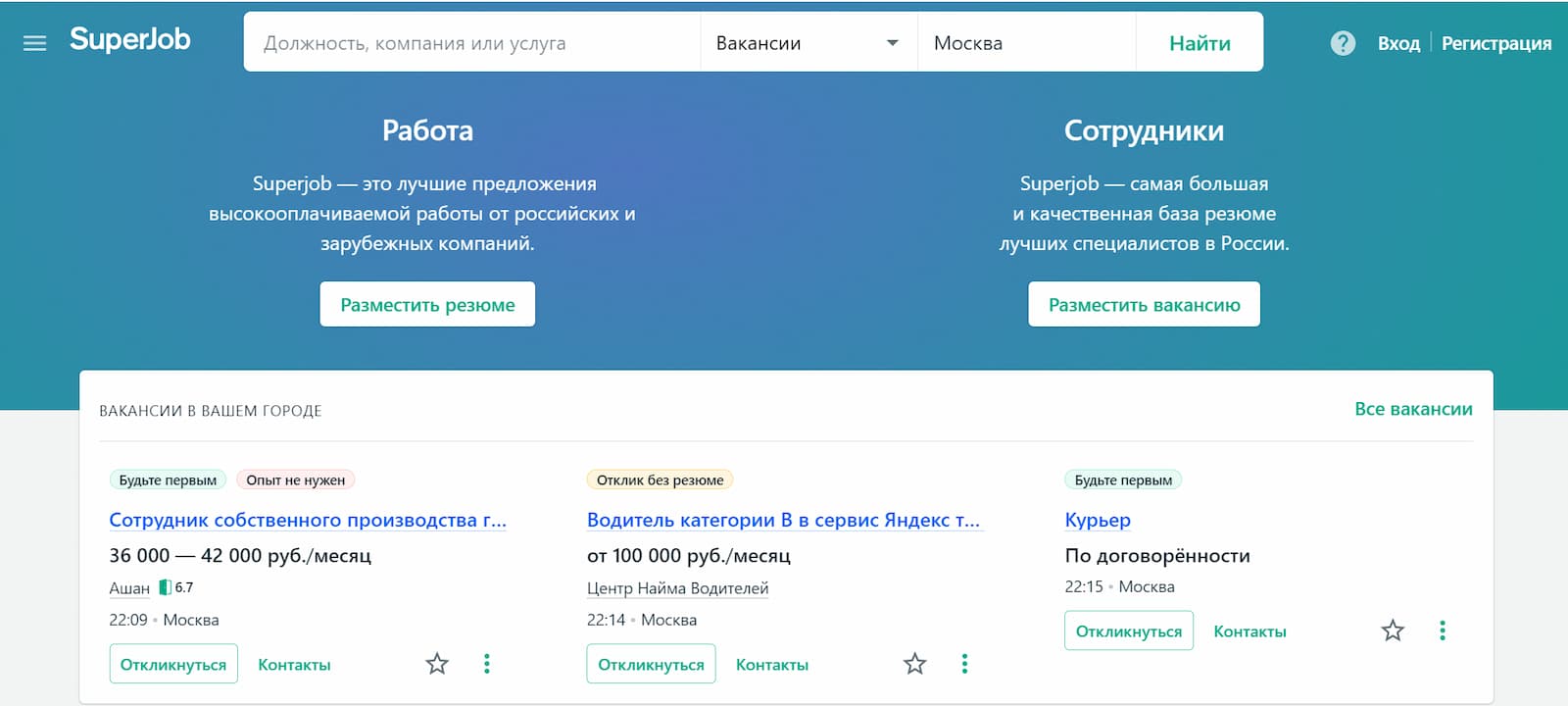
Task: Visit the Ашан company page
Action: [x=129, y=587]
